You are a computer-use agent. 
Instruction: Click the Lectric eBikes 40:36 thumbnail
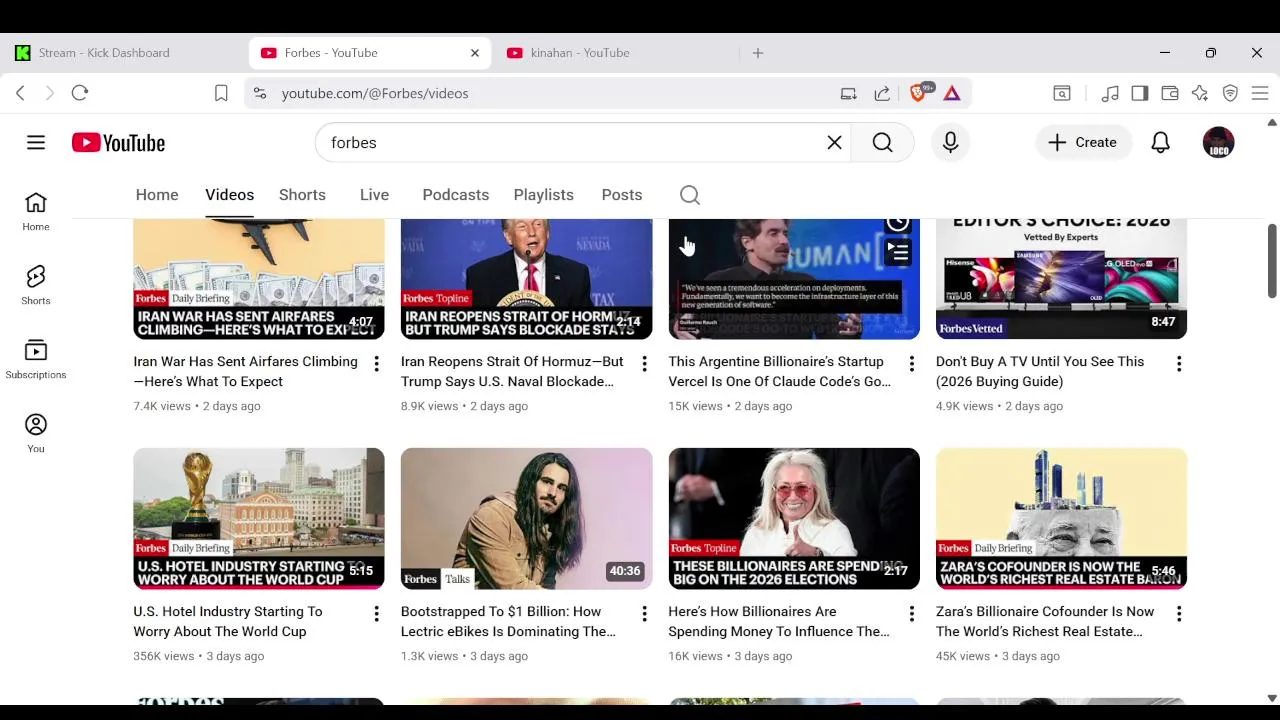point(526,518)
